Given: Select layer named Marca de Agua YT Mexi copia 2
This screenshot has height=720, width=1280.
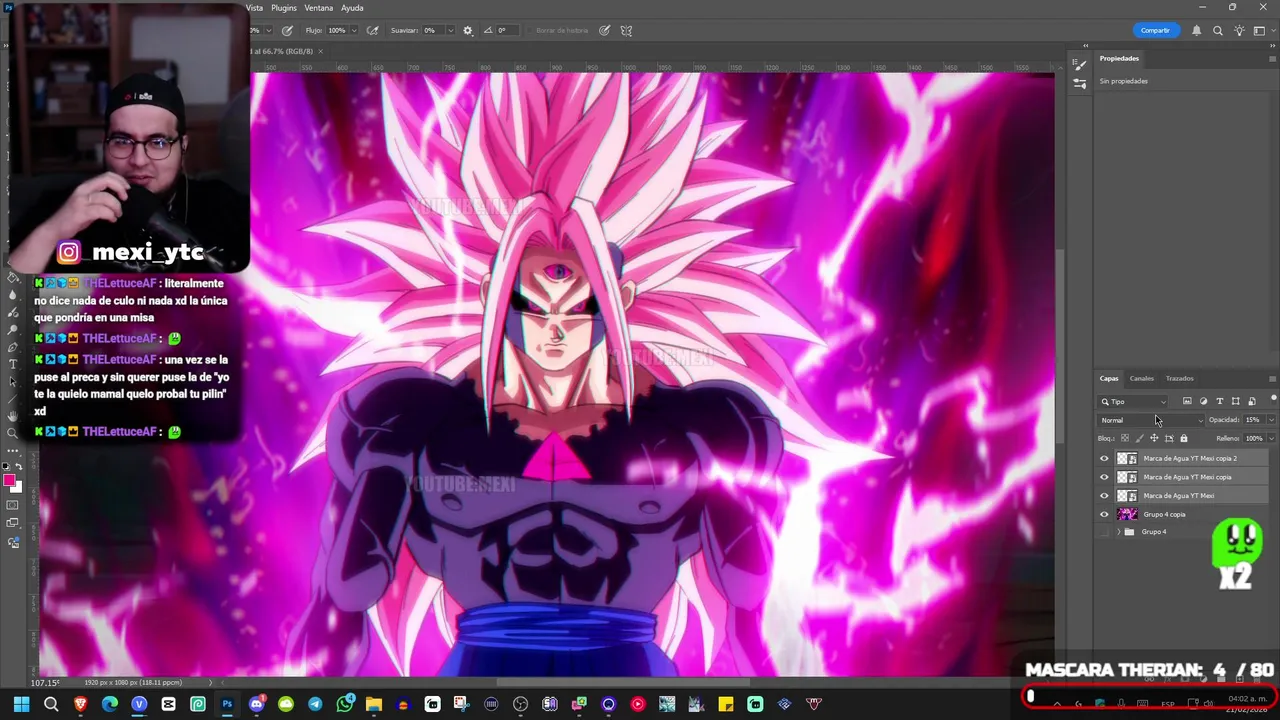Looking at the screenshot, I should coord(1190,458).
